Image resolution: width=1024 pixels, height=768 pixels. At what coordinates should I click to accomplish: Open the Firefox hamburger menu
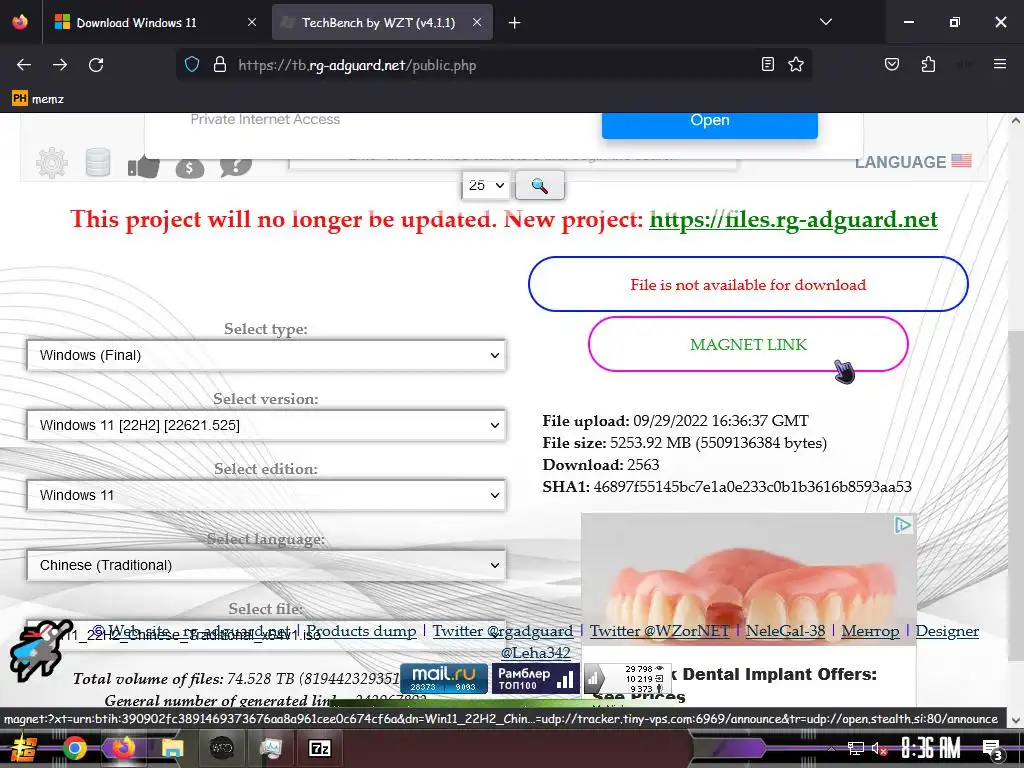pyautogui.click(x=1000, y=64)
